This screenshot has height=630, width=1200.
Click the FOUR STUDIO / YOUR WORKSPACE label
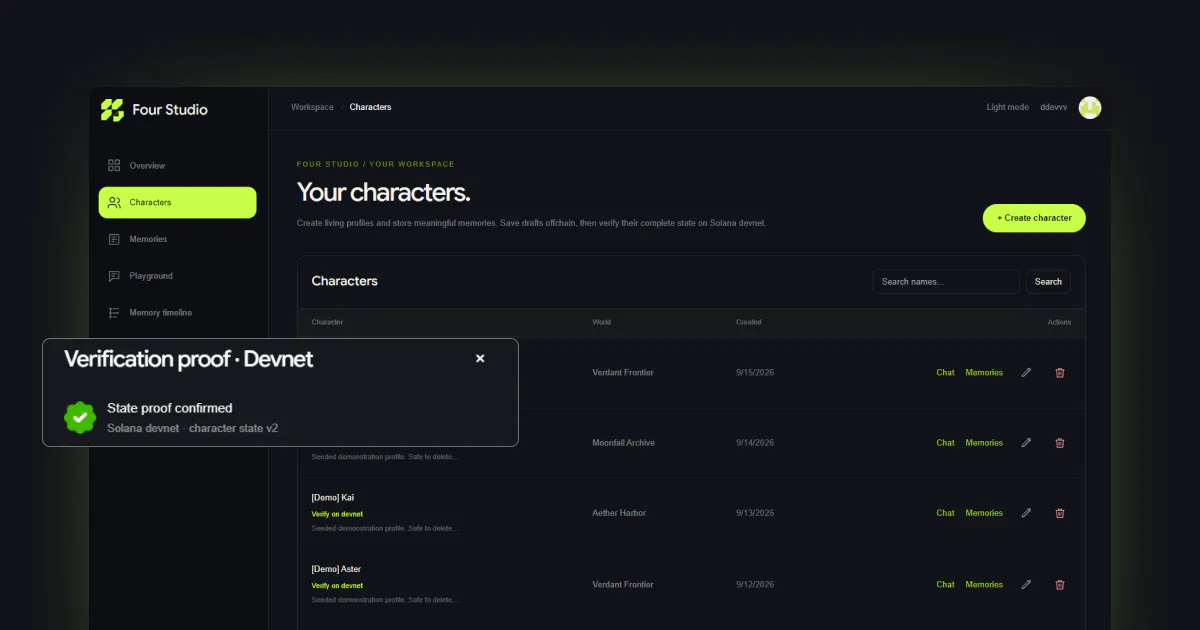click(x=375, y=164)
